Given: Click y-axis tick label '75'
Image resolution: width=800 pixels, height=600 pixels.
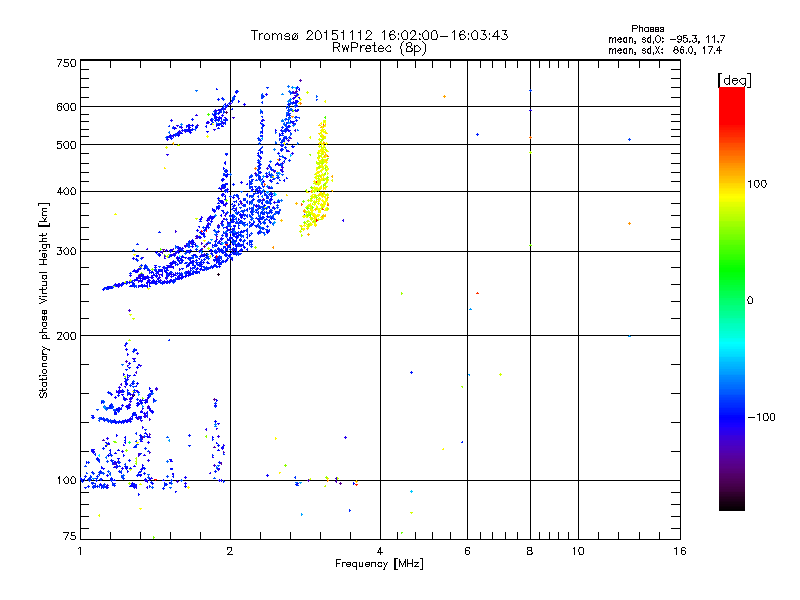Looking at the screenshot, I should pyautogui.click(x=70, y=536).
